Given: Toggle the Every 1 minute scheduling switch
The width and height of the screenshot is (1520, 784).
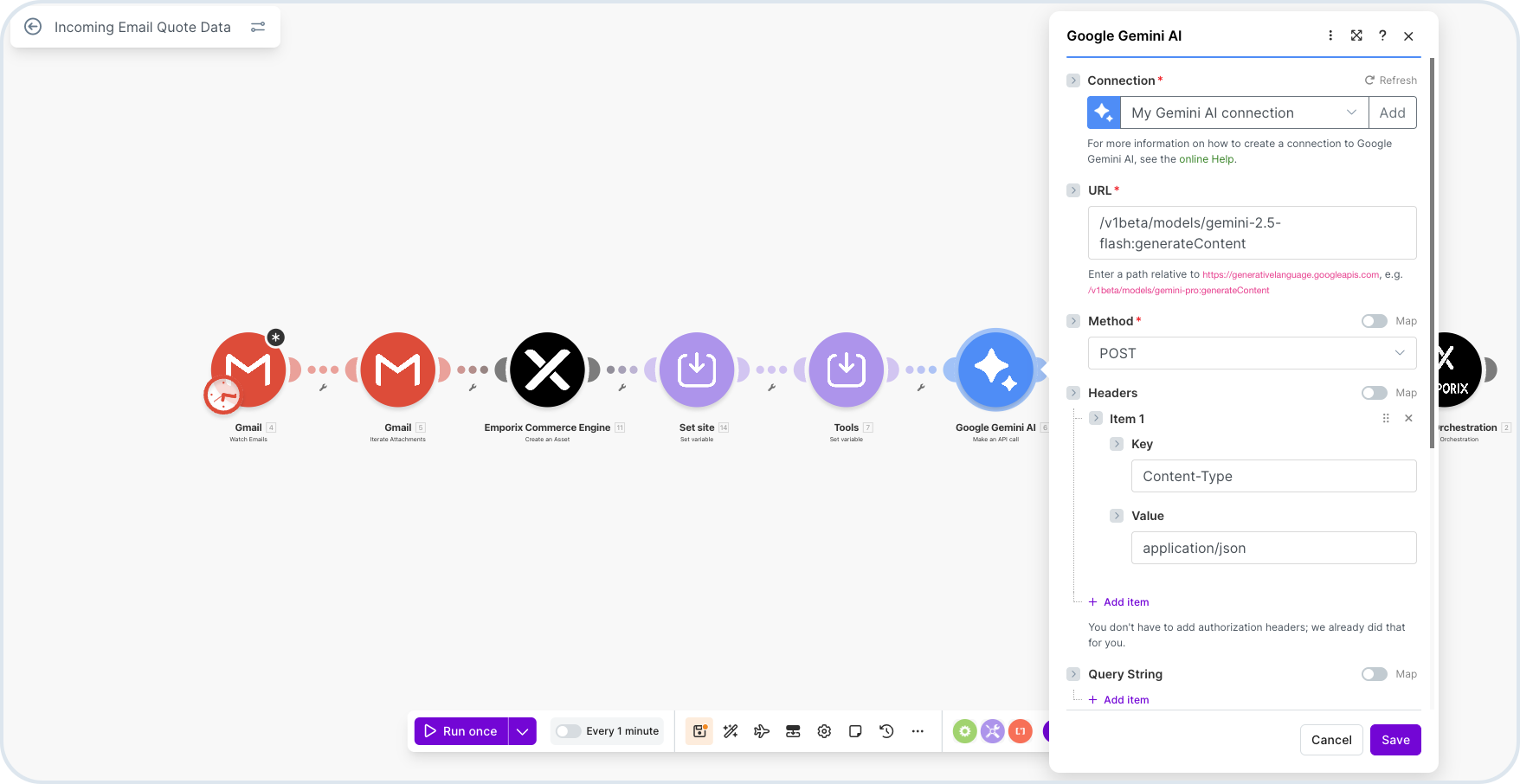Looking at the screenshot, I should click(568, 731).
